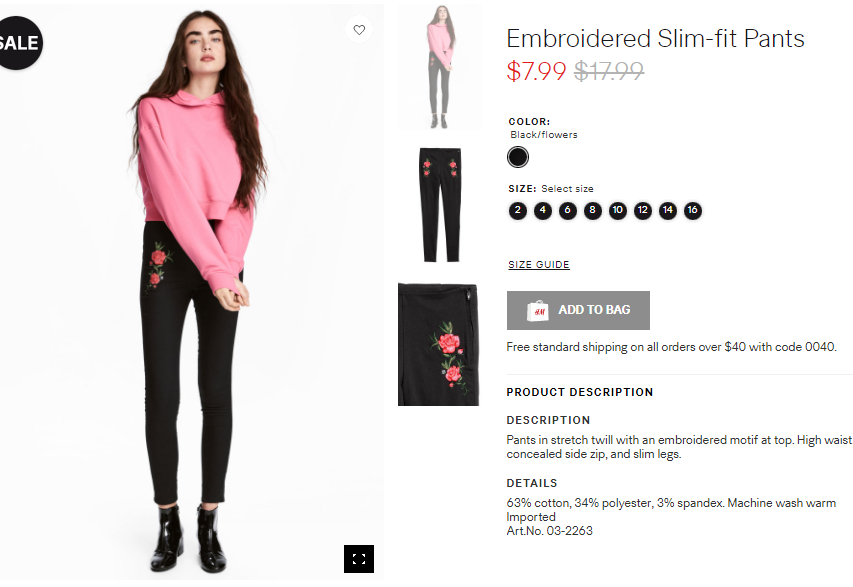The image size is (853, 587).
Task: Click the Add to Bag button
Action: tap(578, 310)
